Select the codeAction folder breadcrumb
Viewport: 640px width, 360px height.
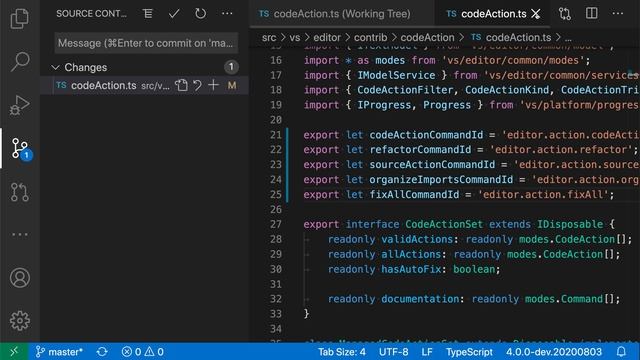point(427,38)
